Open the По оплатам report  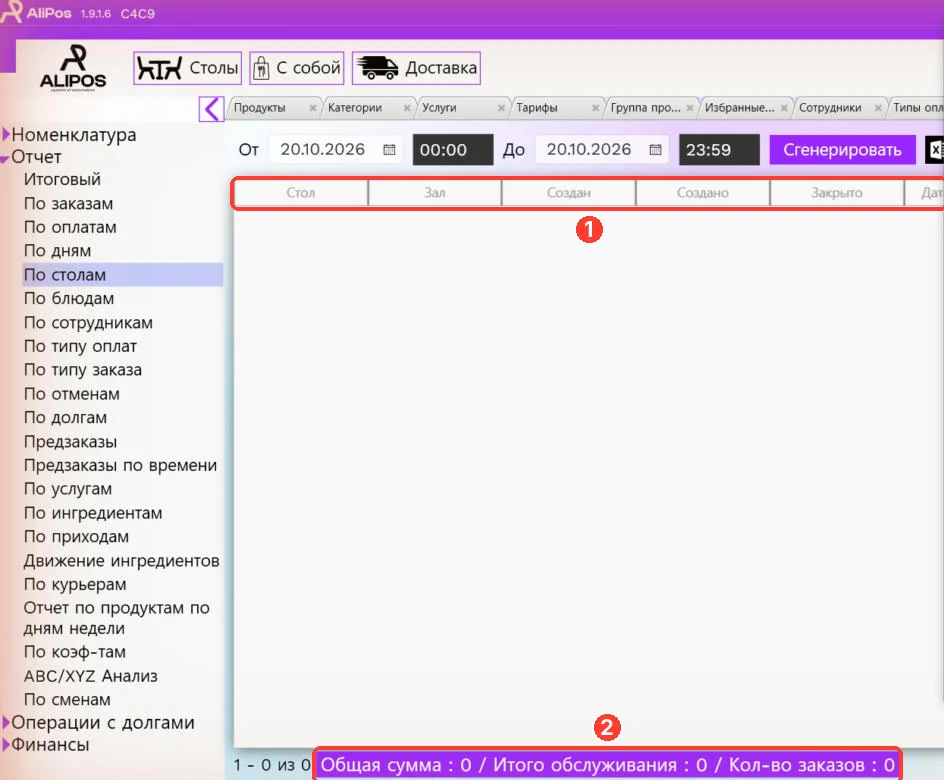(70, 227)
